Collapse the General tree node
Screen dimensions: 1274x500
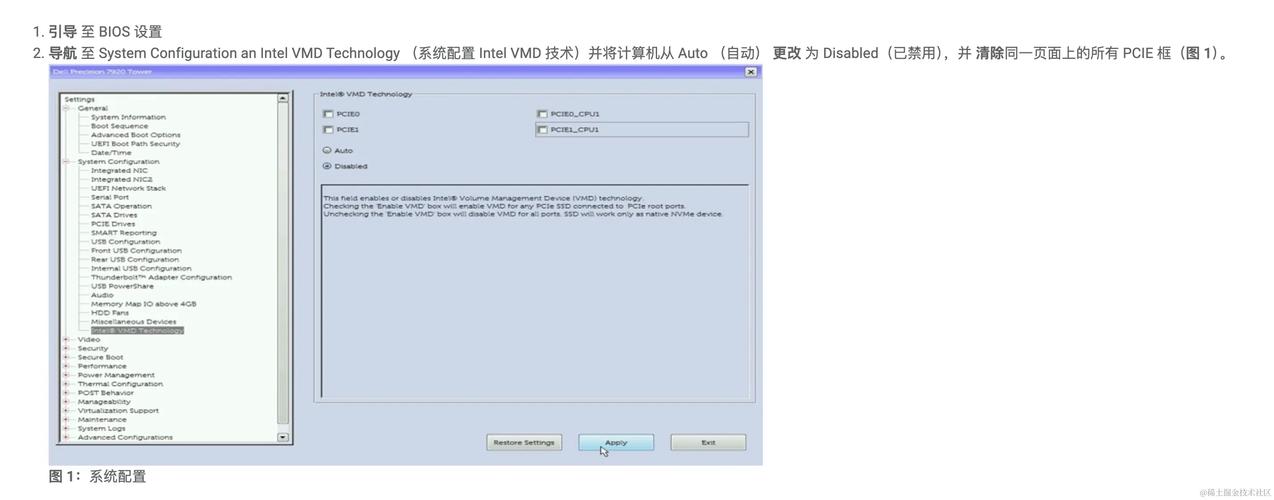point(67,108)
